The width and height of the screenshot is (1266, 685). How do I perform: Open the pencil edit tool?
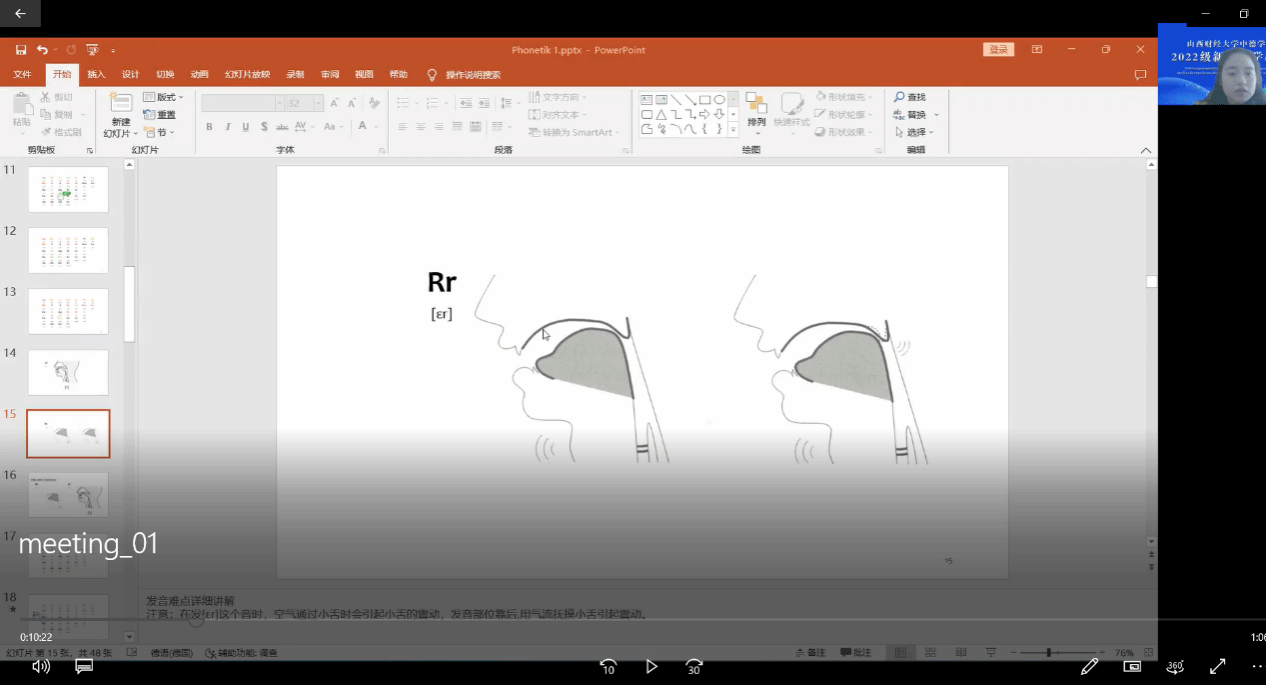pyautogui.click(x=1089, y=666)
